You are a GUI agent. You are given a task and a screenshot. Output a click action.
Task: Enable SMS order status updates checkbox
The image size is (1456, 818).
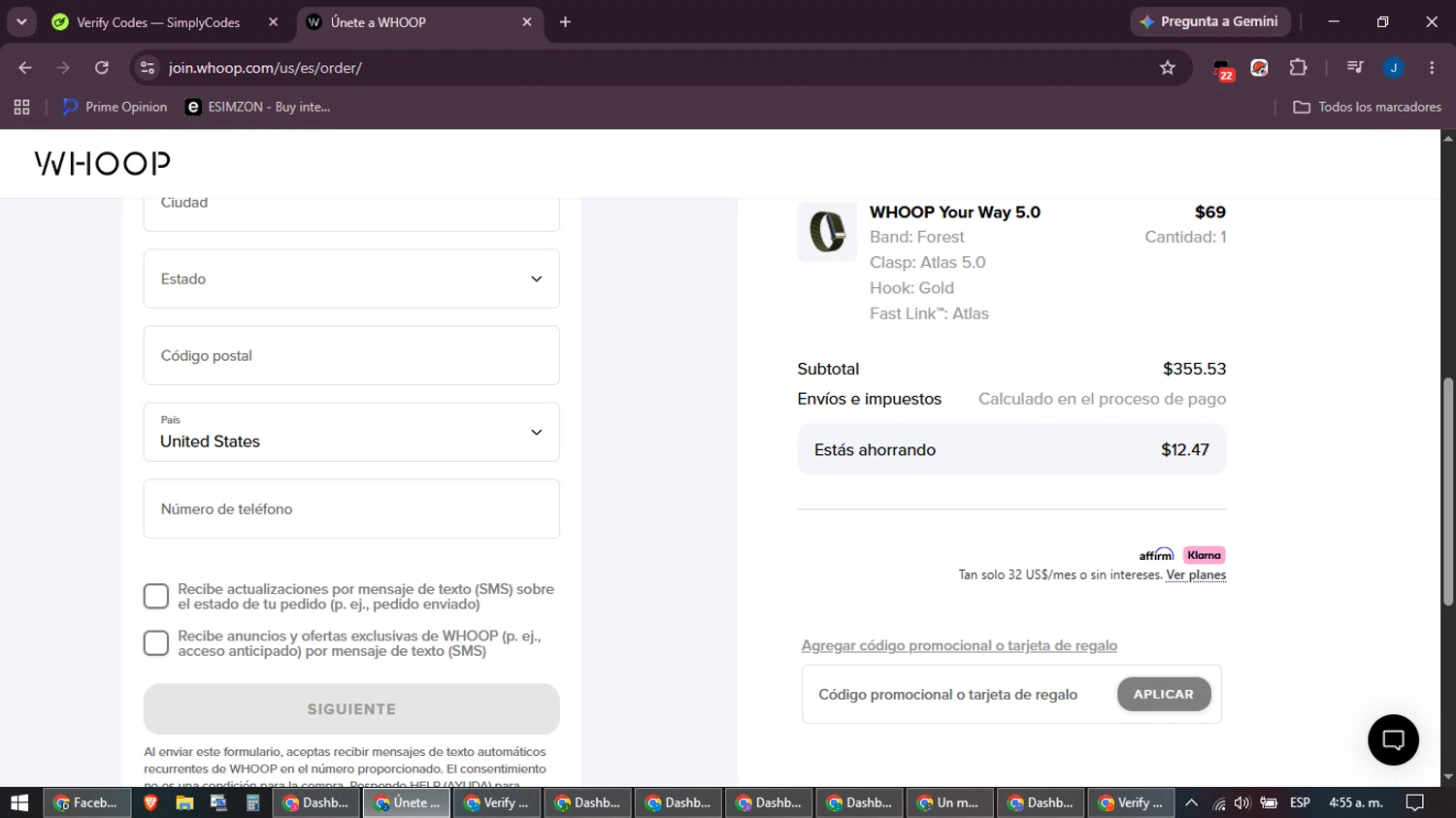pyautogui.click(x=156, y=597)
